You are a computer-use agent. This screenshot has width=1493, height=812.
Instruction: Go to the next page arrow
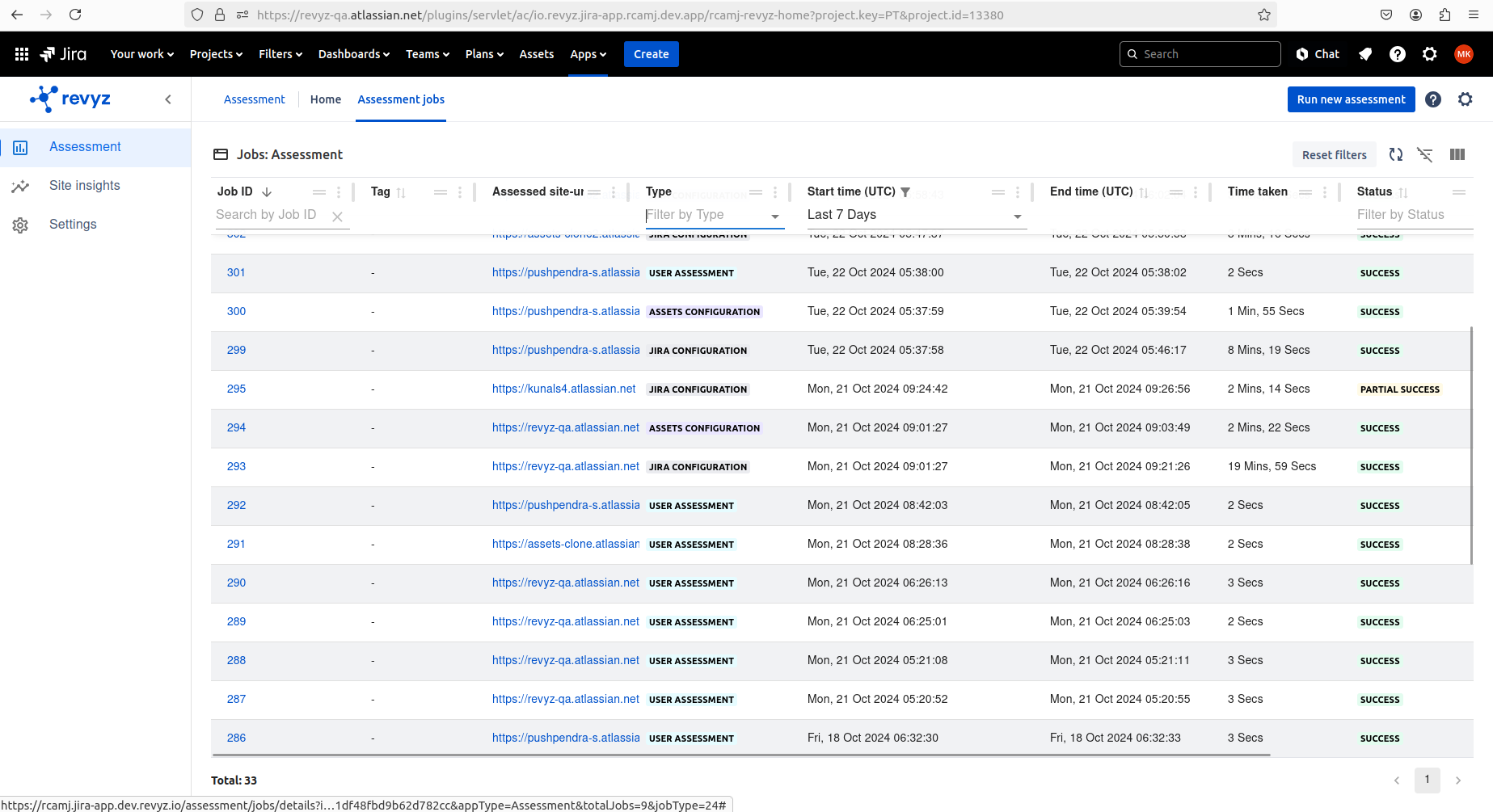(1458, 780)
